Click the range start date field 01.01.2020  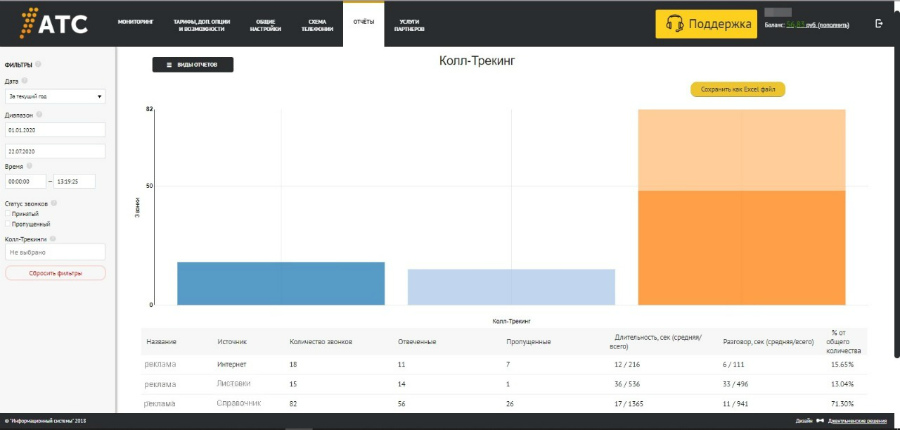coord(55,130)
